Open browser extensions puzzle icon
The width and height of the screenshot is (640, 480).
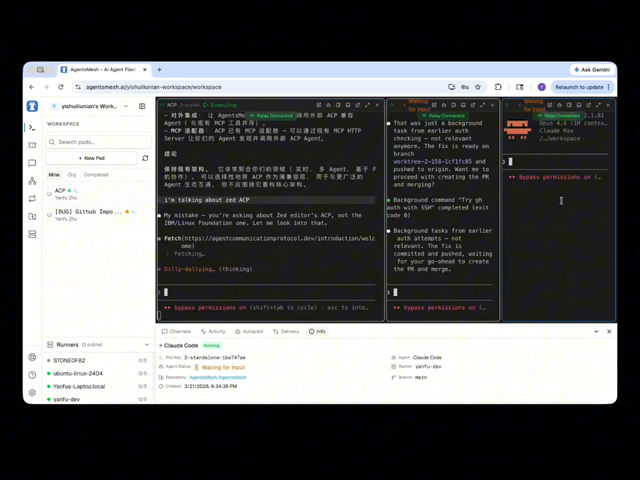coord(498,87)
